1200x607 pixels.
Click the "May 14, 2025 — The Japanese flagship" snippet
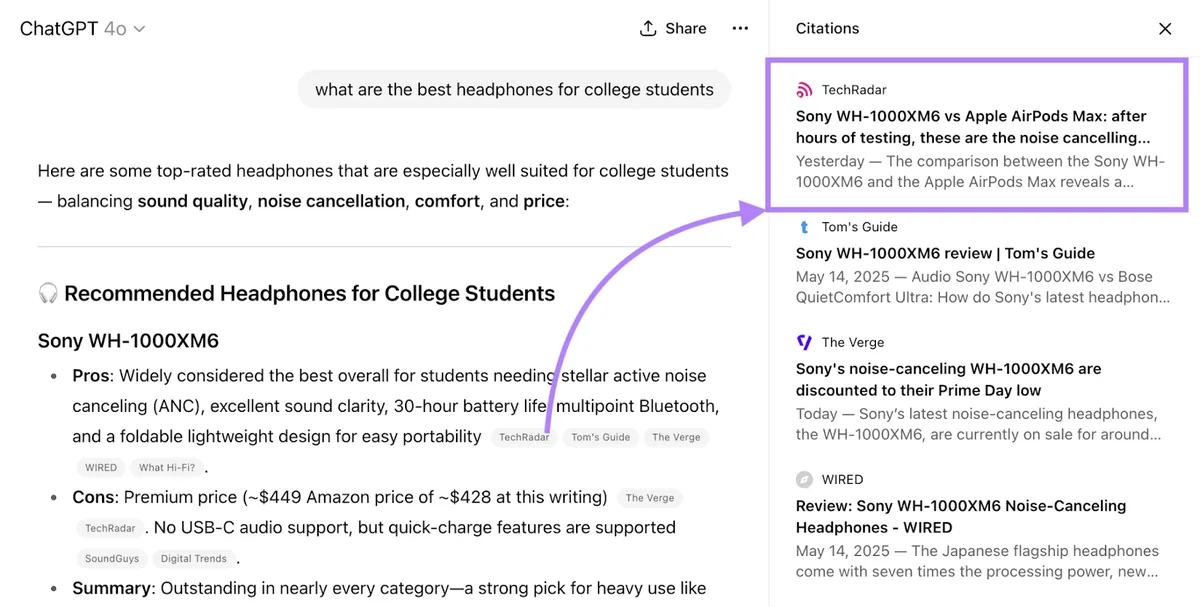coord(977,561)
